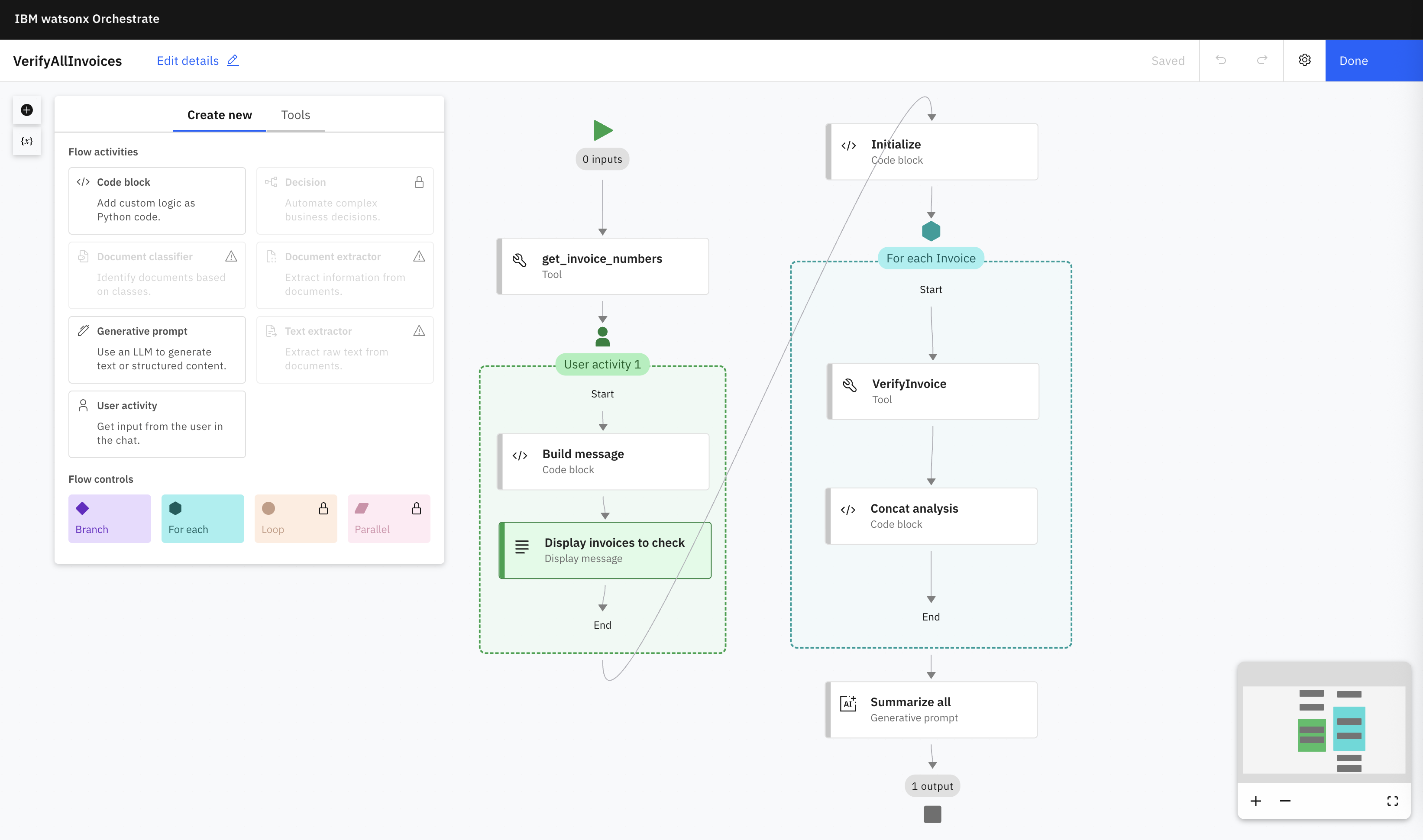
Task: Zoom out the canvas with minus
Action: point(1285,801)
